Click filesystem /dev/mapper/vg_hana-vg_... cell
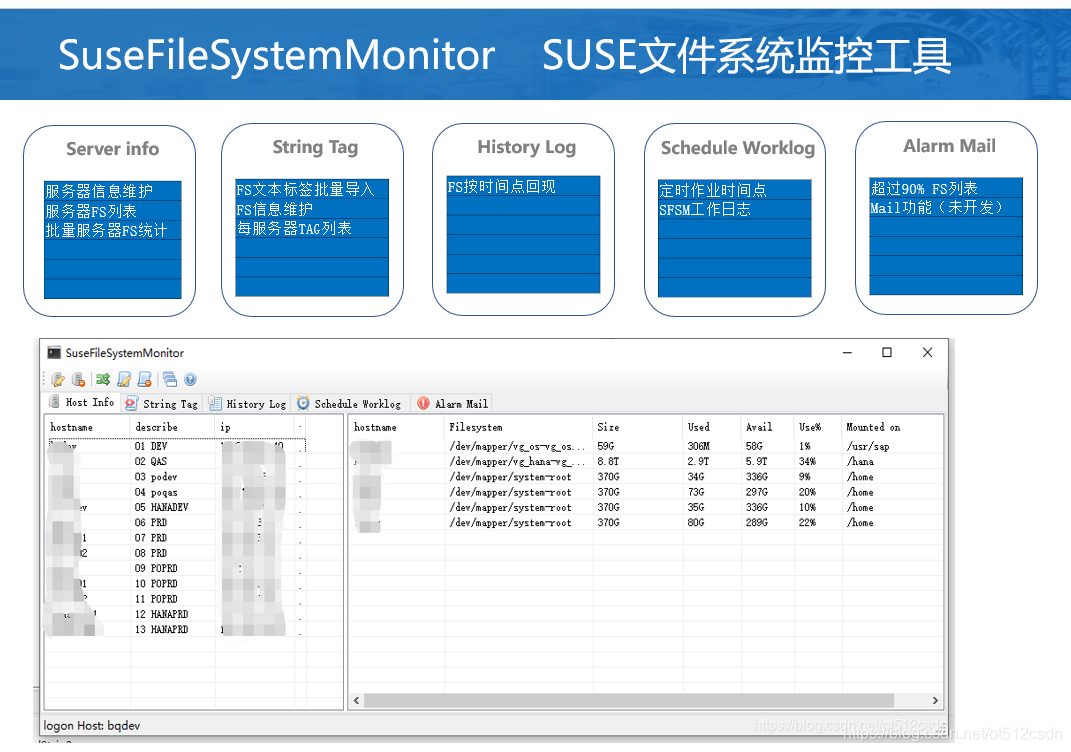Screen dimensions: 1071x752 point(517,462)
